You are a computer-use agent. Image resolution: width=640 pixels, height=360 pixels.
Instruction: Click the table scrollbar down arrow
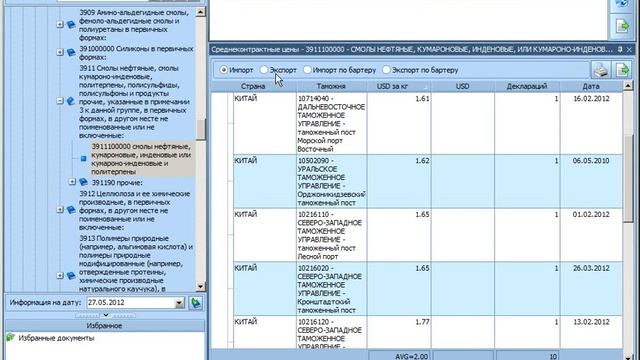click(628, 357)
